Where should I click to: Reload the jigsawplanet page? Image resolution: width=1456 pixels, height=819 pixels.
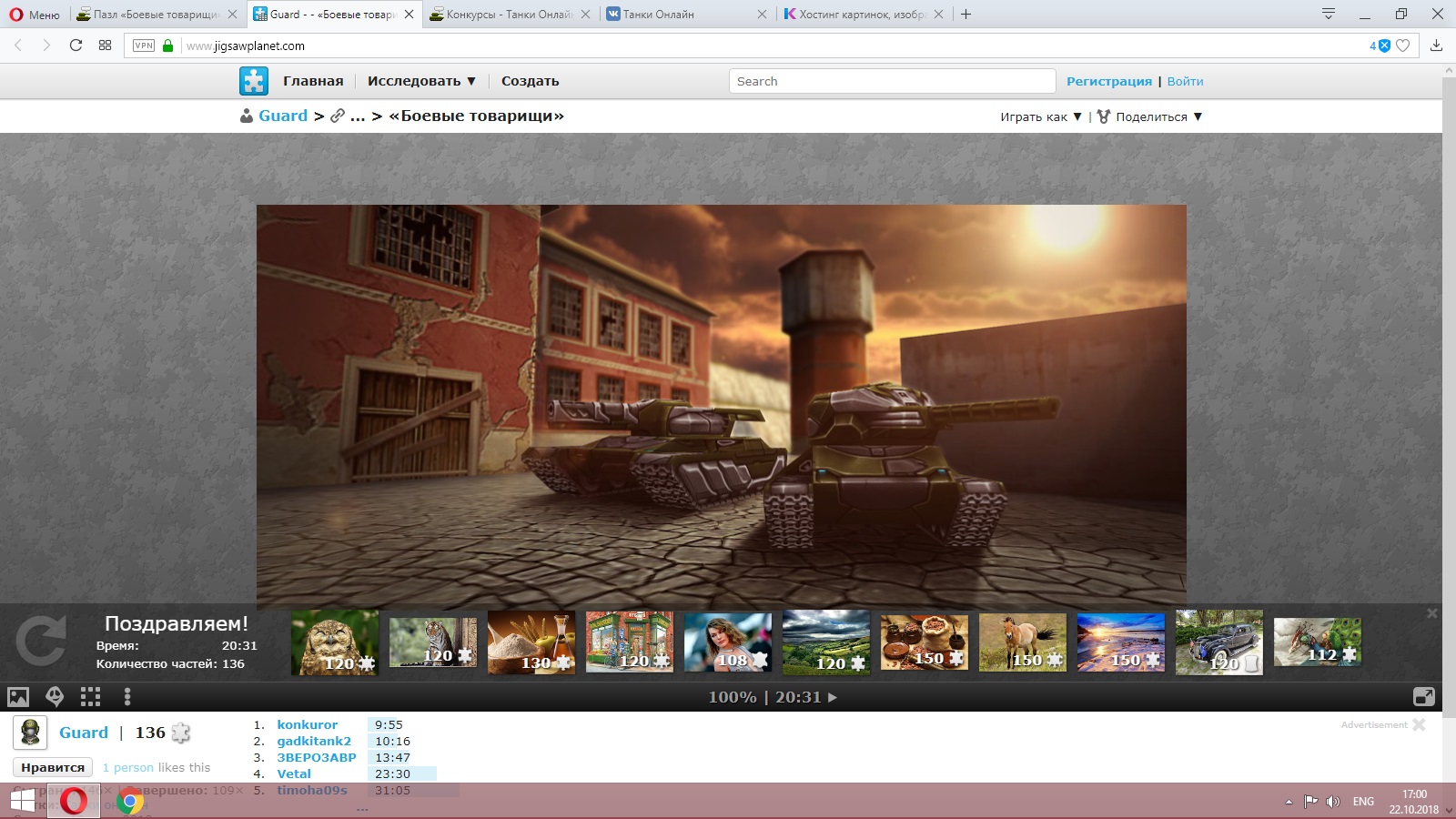(x=76, y=45)
